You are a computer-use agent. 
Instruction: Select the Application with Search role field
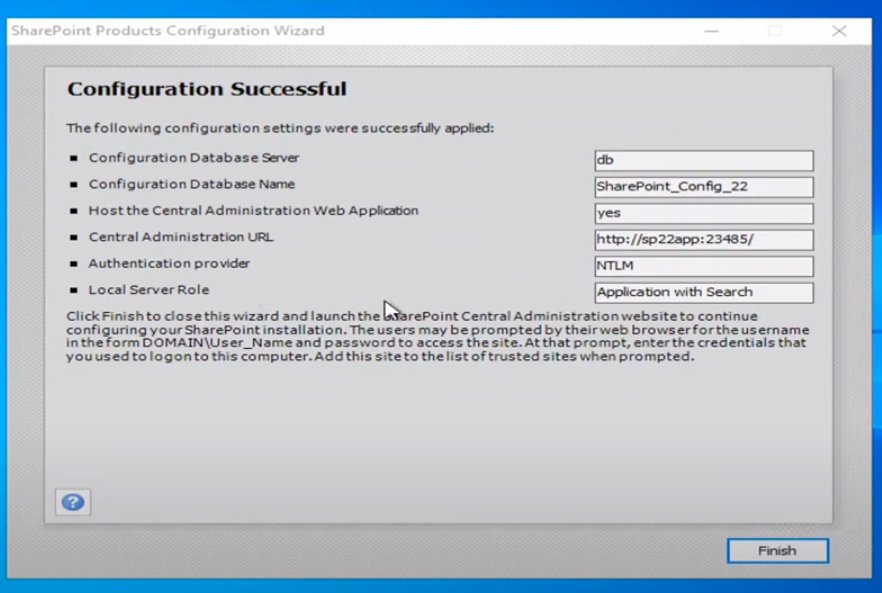(x=703, y=291)
